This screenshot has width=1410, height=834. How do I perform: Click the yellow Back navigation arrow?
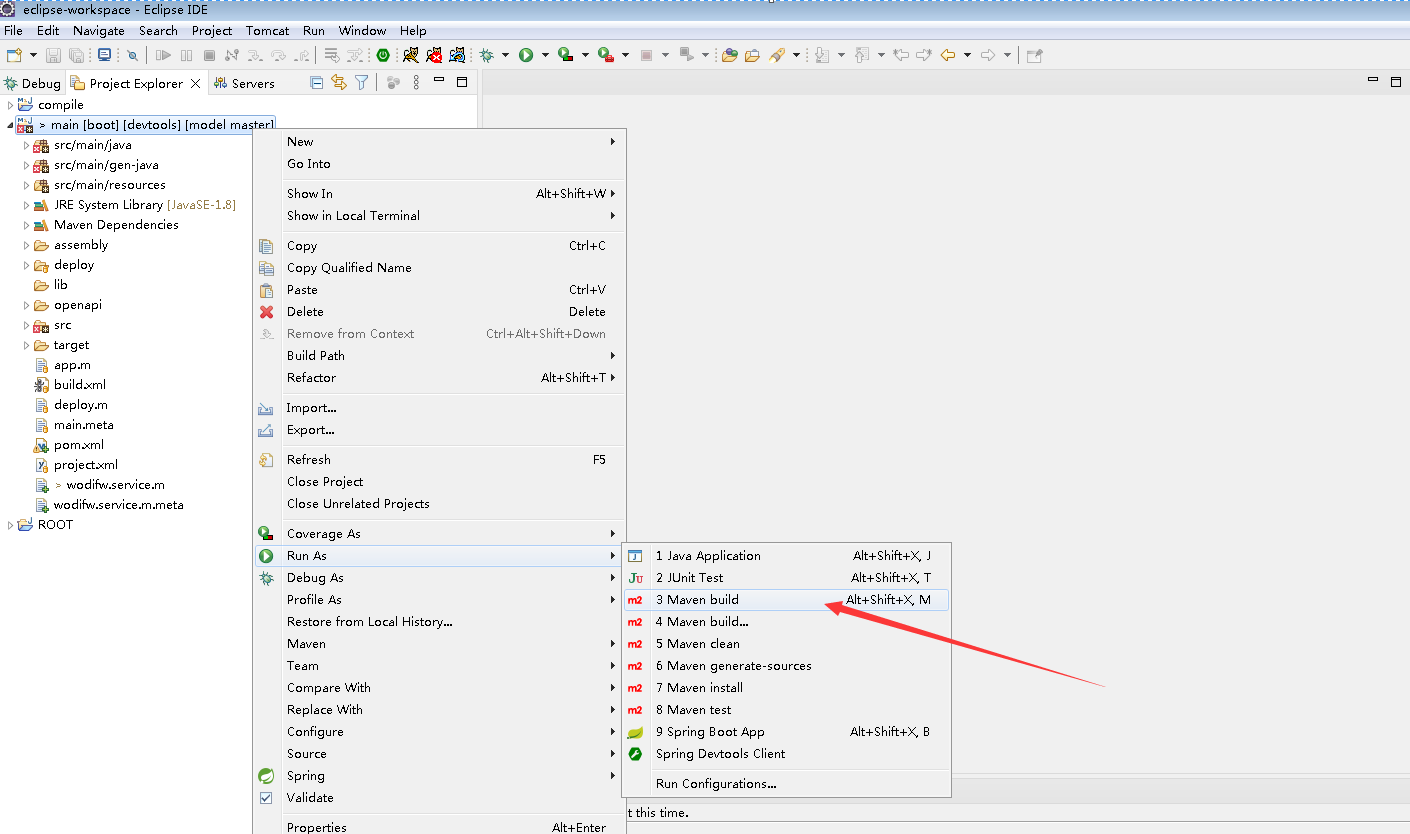click(x=948, y=55)
